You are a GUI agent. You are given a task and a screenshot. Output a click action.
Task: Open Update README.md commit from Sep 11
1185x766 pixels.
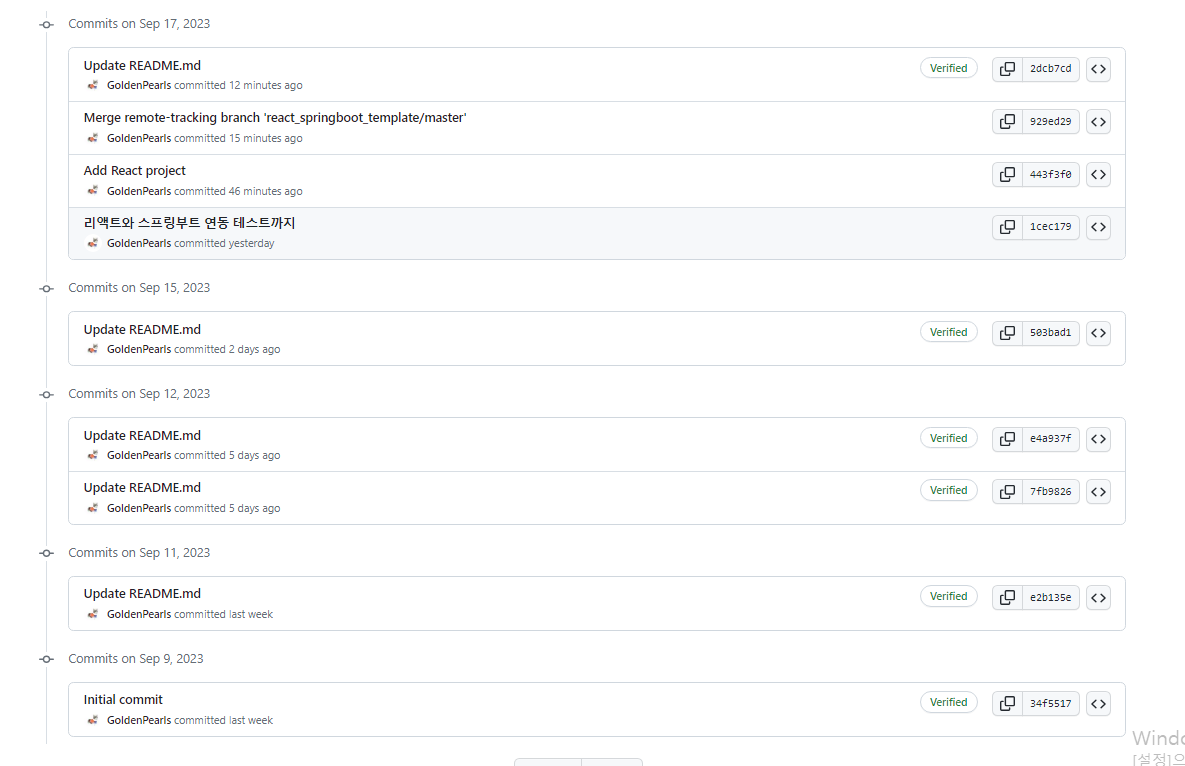tap(142, 594)
